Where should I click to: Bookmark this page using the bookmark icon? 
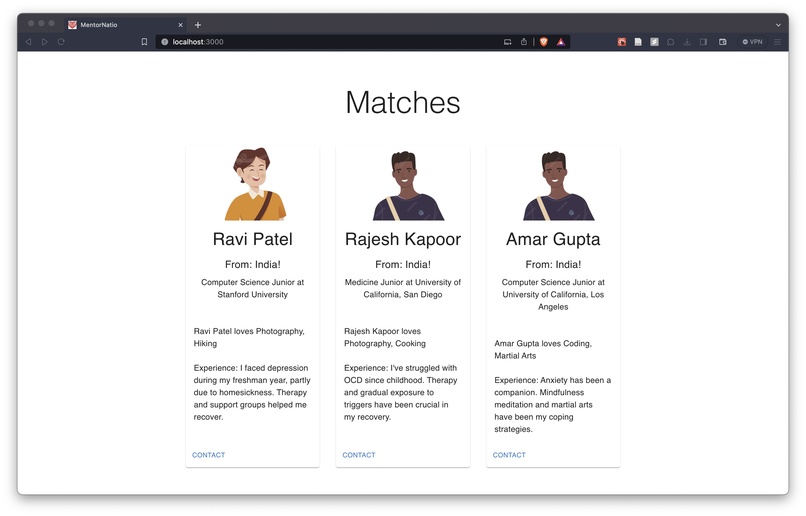tap(144, 42)
